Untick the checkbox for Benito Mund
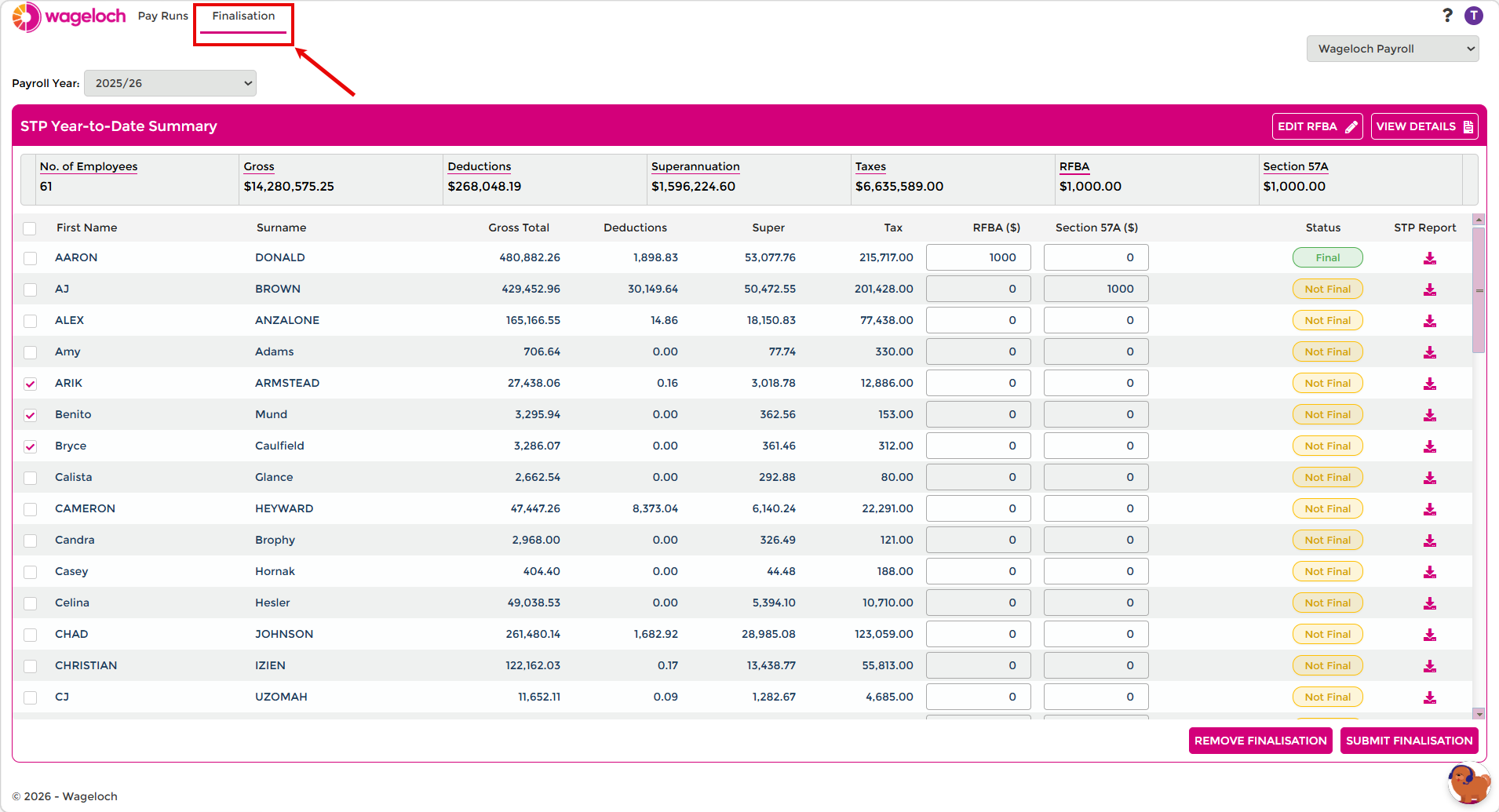The height and width of the screenshot is (812, 1499). [x=30, y=415]
